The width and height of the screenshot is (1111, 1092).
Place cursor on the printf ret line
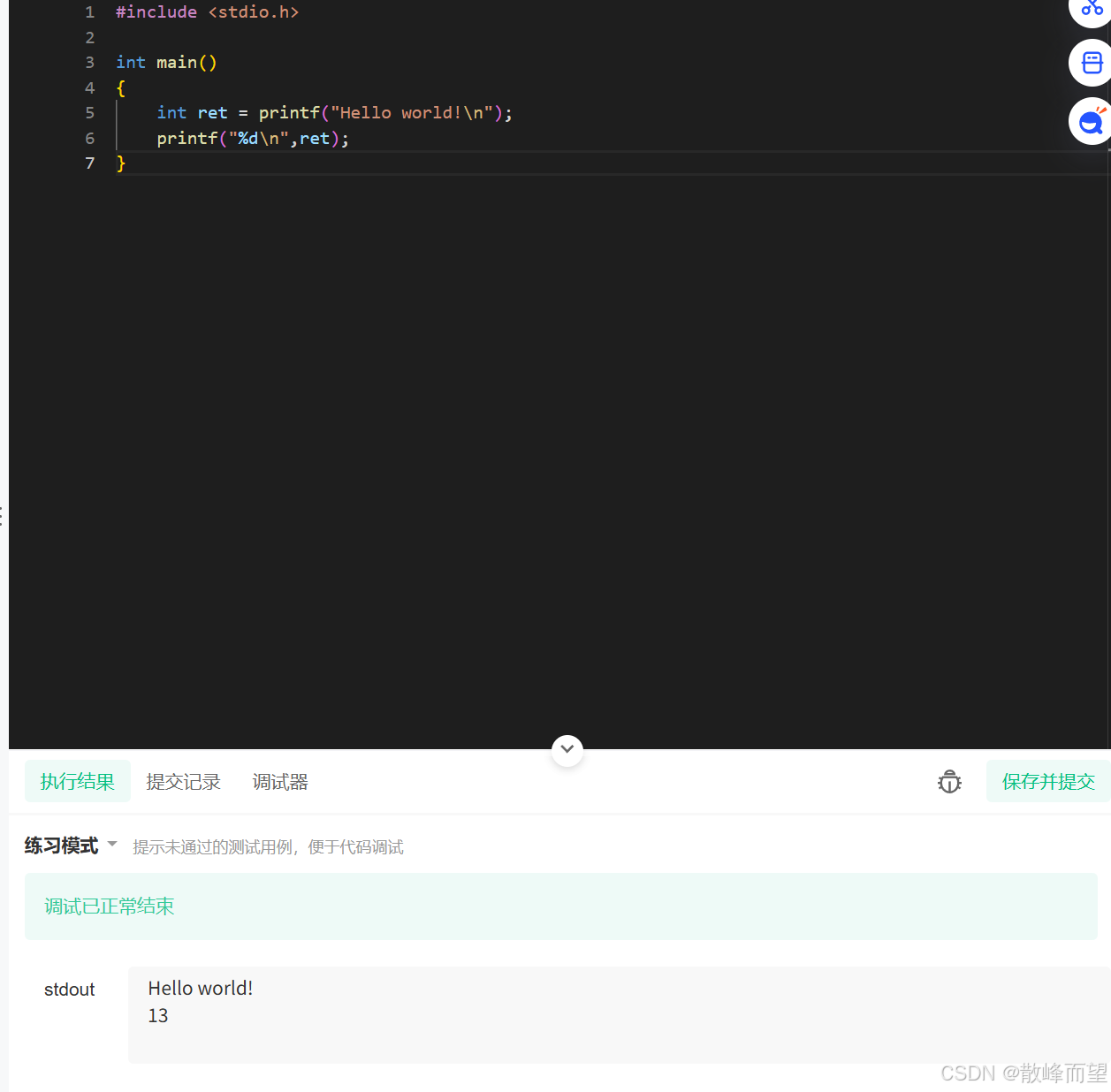[x=252, y=138]
